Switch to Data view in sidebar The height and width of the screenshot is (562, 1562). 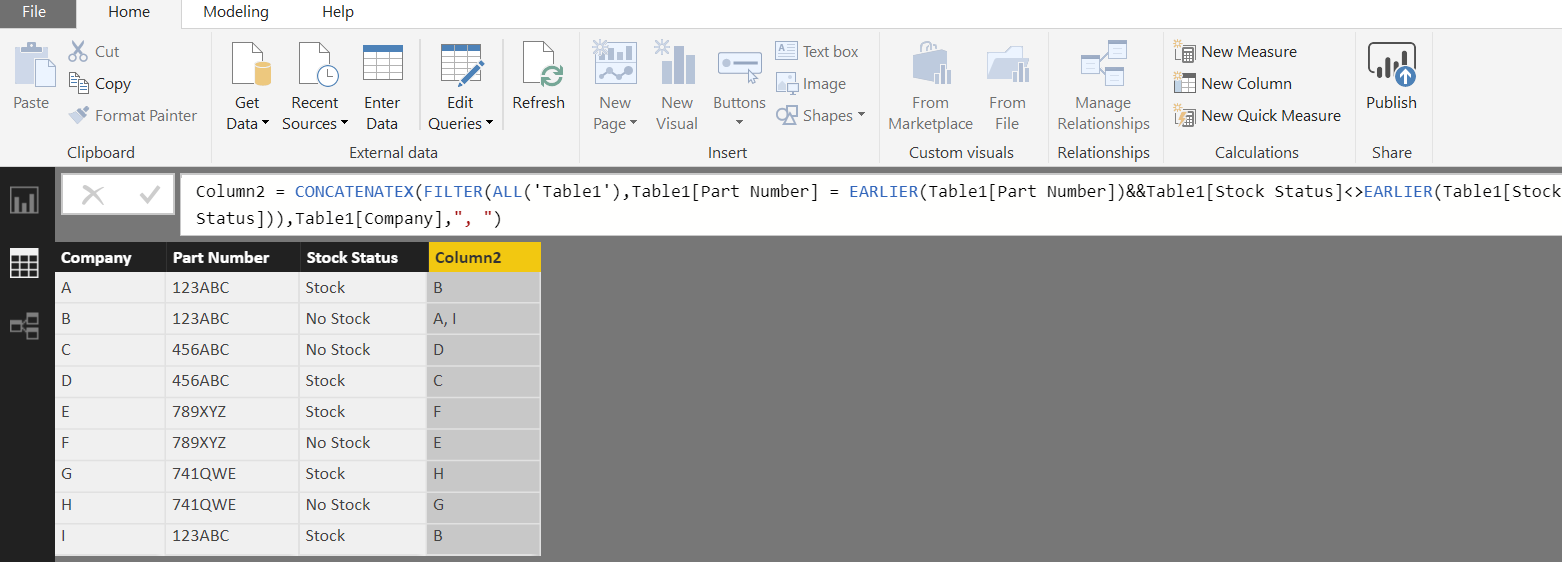(x=24, y=263)
